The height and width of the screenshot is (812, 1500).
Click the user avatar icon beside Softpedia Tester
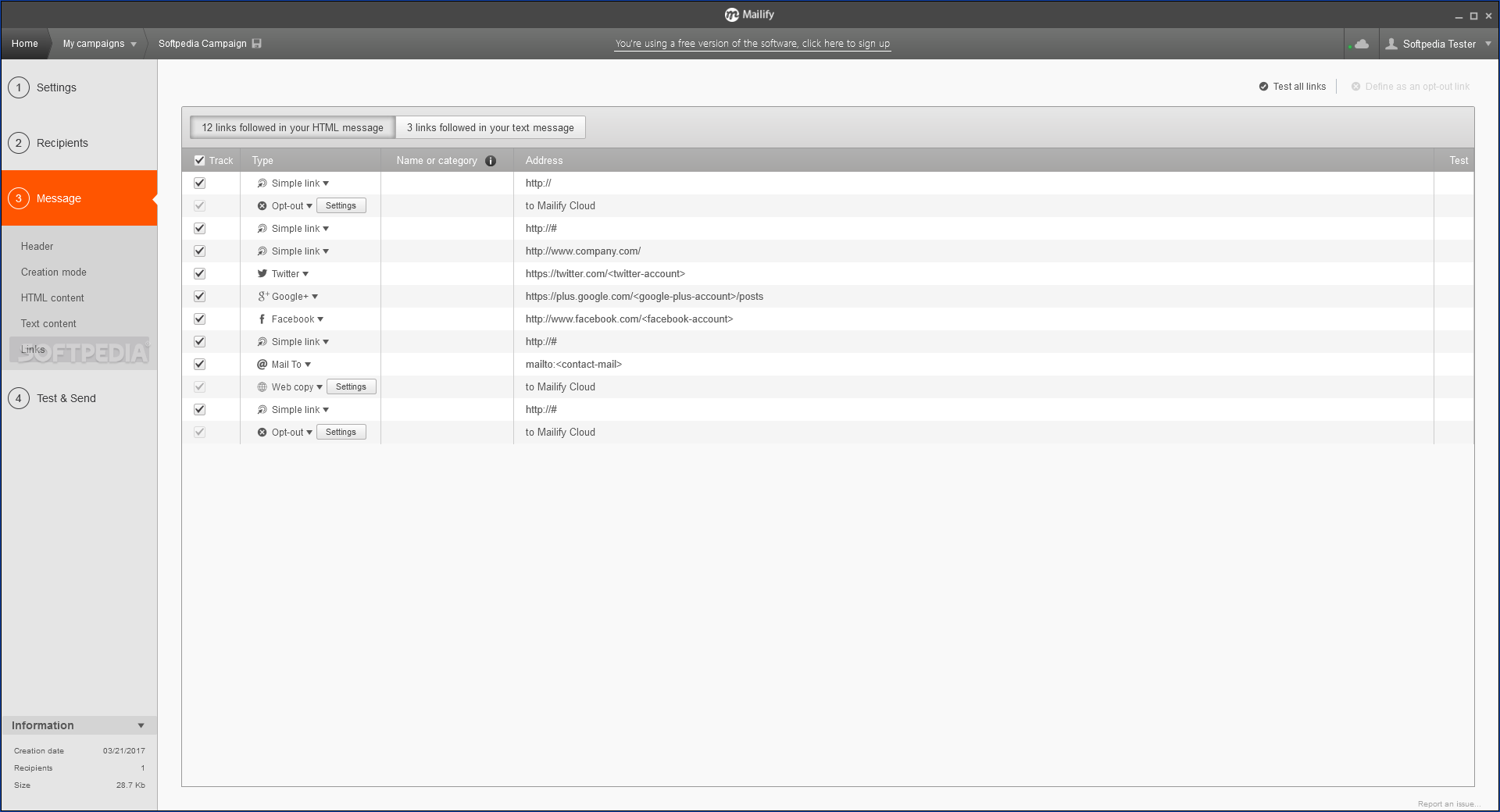click(x=1391, y=44)
